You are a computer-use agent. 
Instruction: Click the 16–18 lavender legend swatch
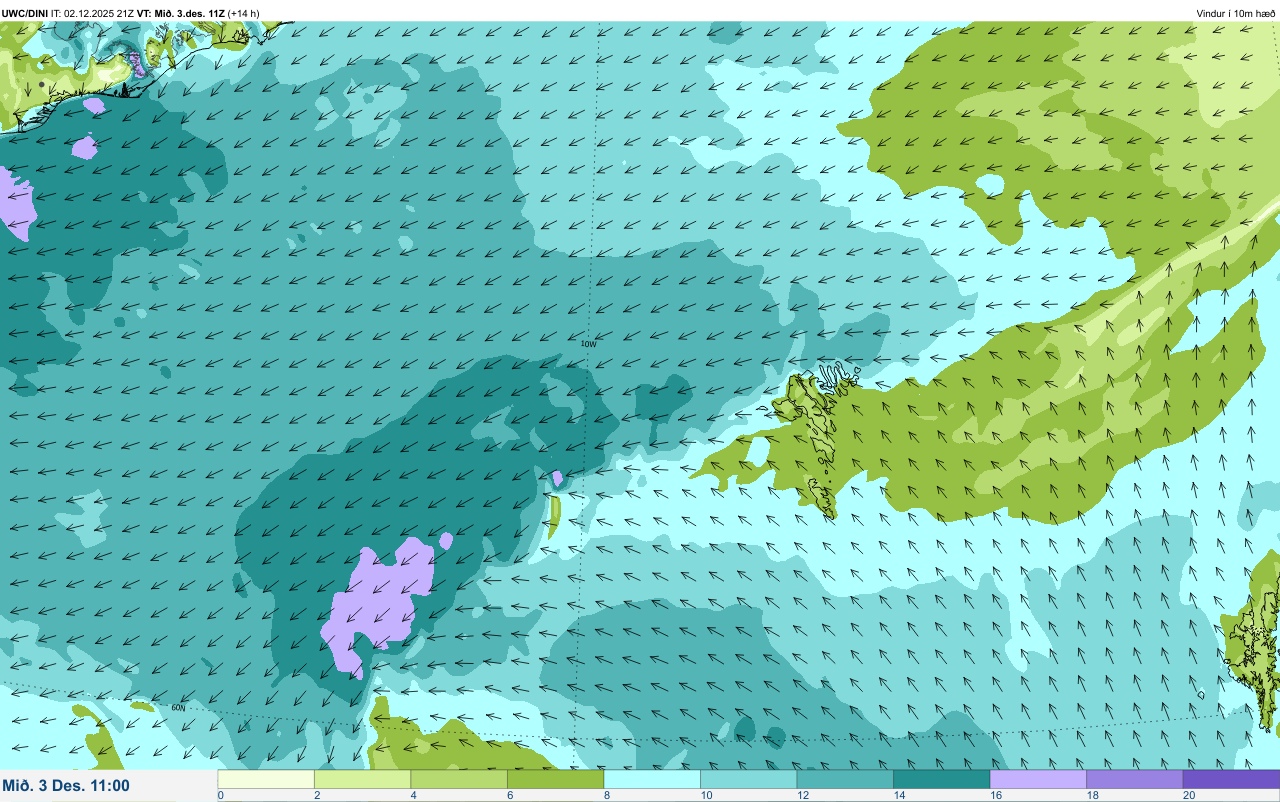click(1038, 779)
